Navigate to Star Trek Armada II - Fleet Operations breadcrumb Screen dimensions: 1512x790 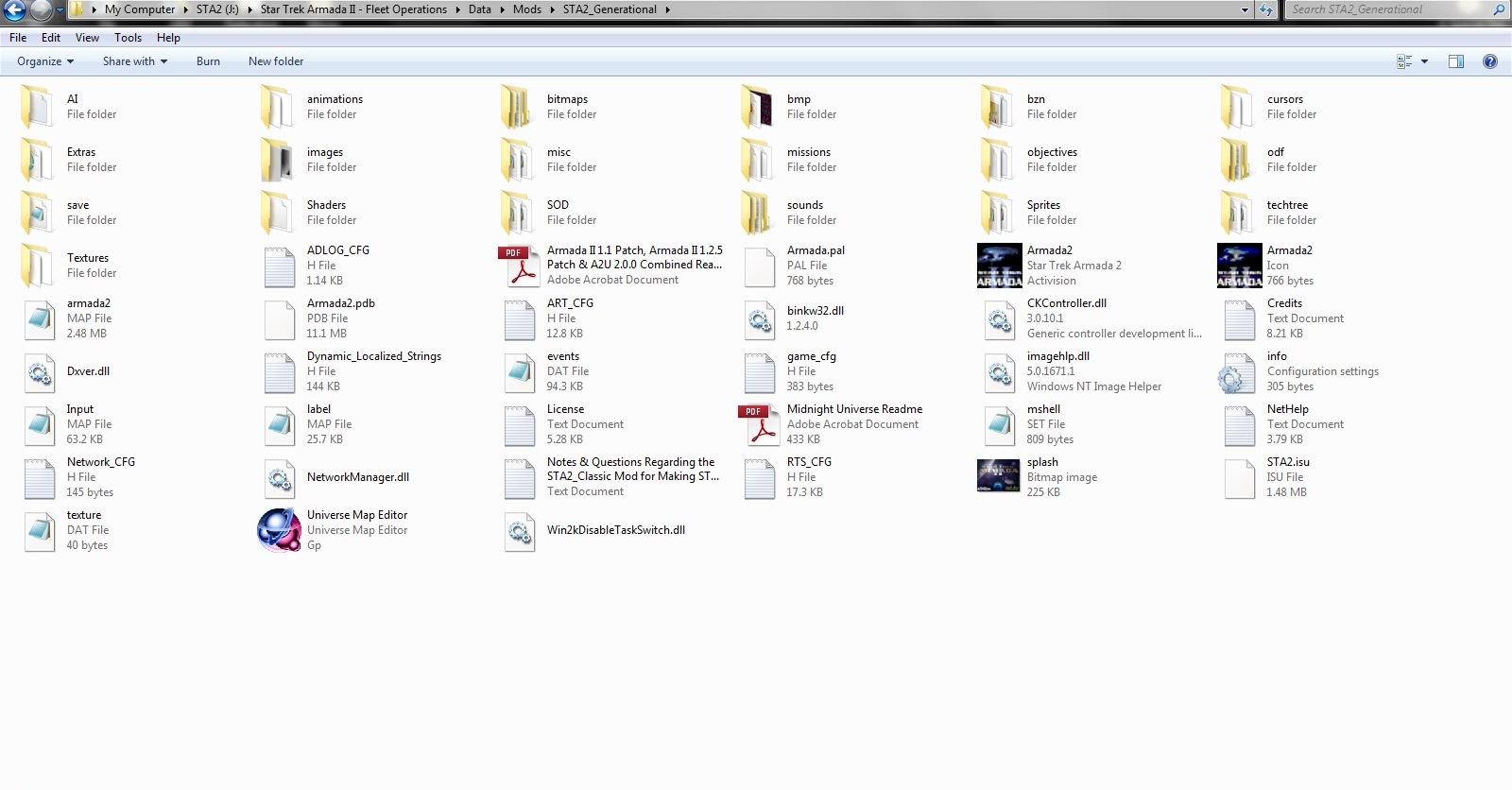(x=353, y=9)
